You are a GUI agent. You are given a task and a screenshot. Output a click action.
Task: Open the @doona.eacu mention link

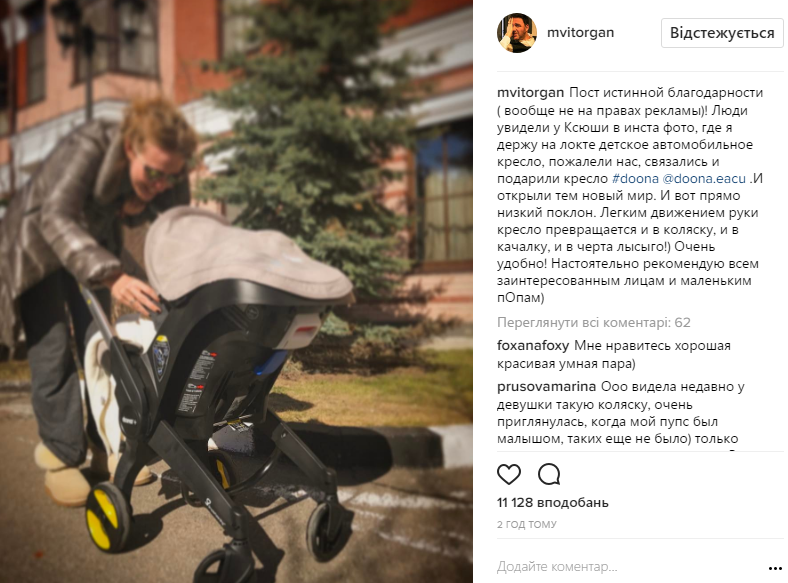704,178
